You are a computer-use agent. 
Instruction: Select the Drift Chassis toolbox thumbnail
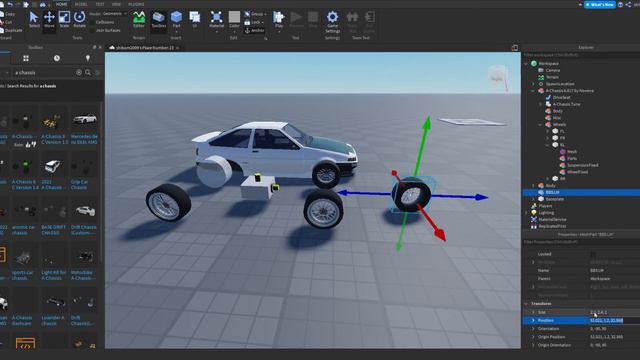pos(84,211)
